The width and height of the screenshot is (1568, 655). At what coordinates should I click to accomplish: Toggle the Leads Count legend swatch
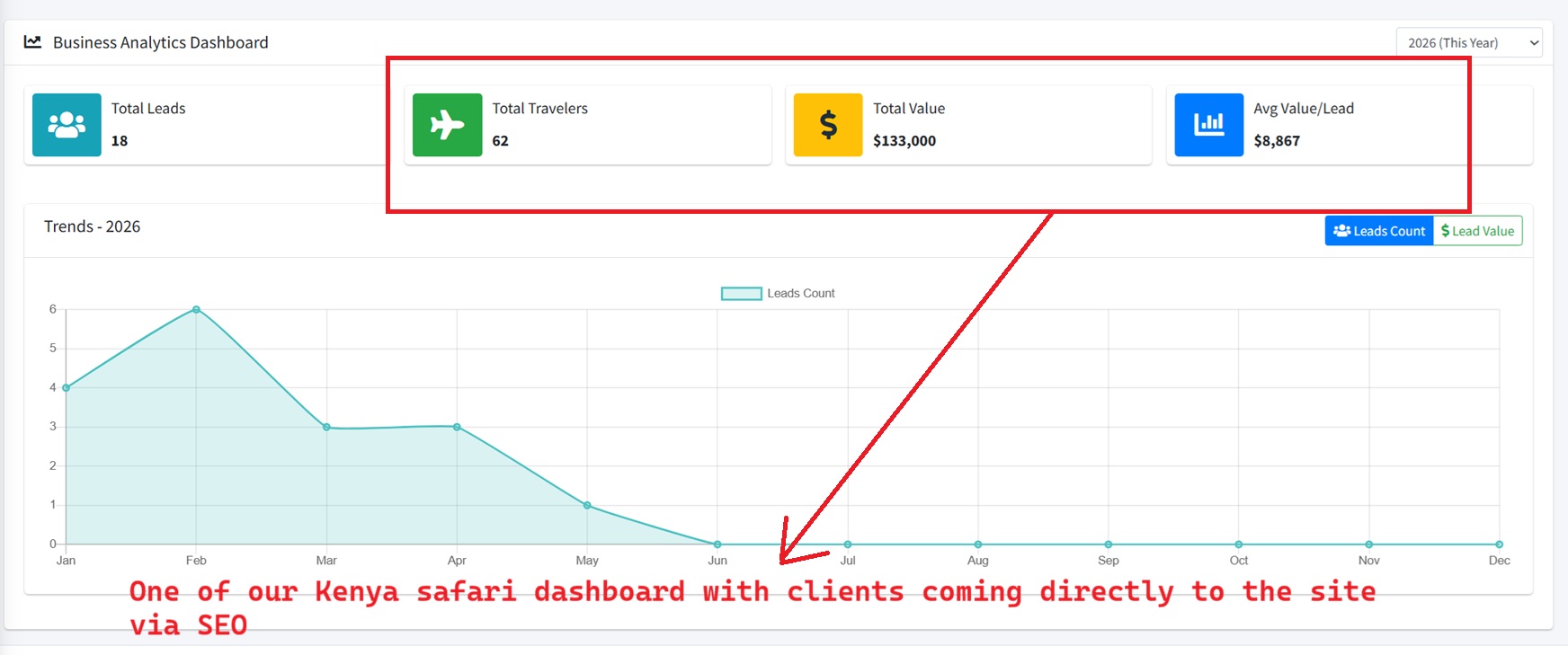(742, 294)
